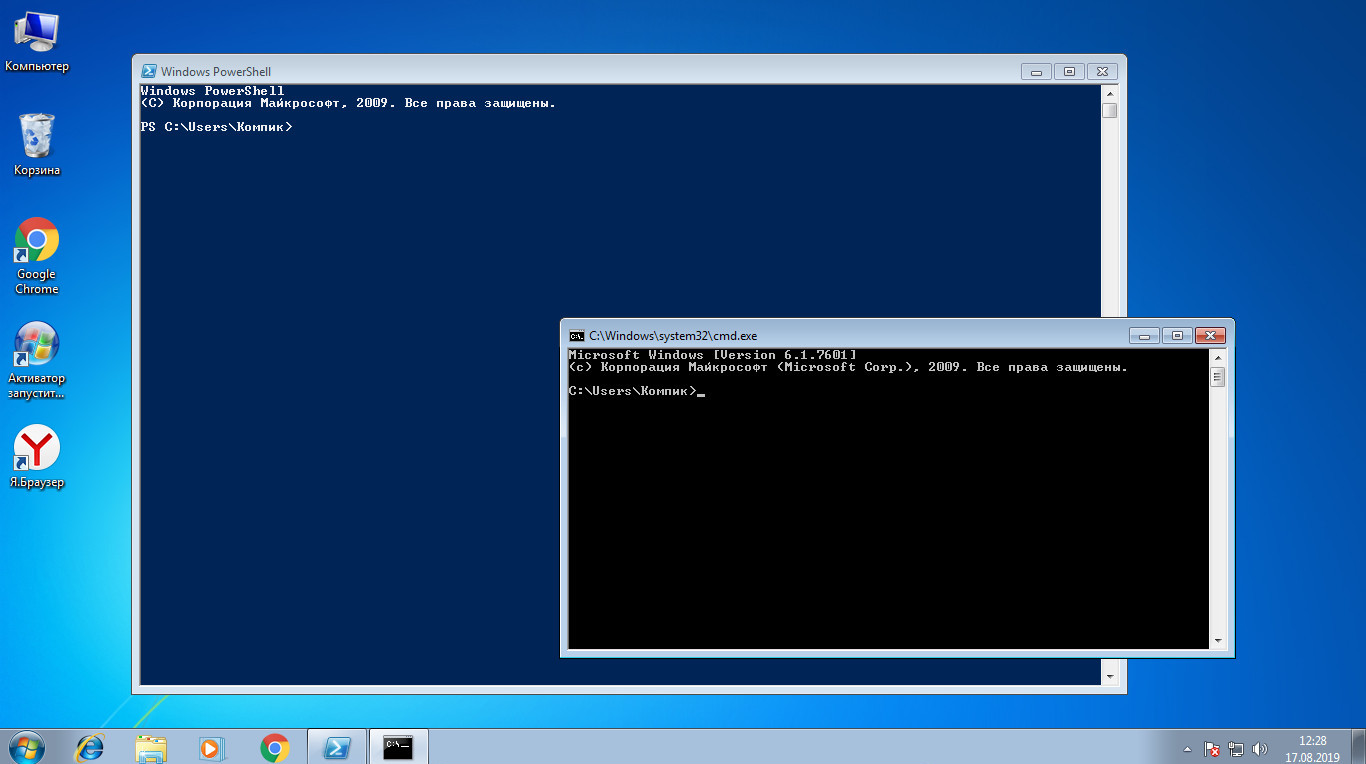Image resolution: width=1366 pixels, height=764 pixels.
Task: Maximize the Windows PowerShell window
Action: pyautogui.click(x=1069, y=71)
